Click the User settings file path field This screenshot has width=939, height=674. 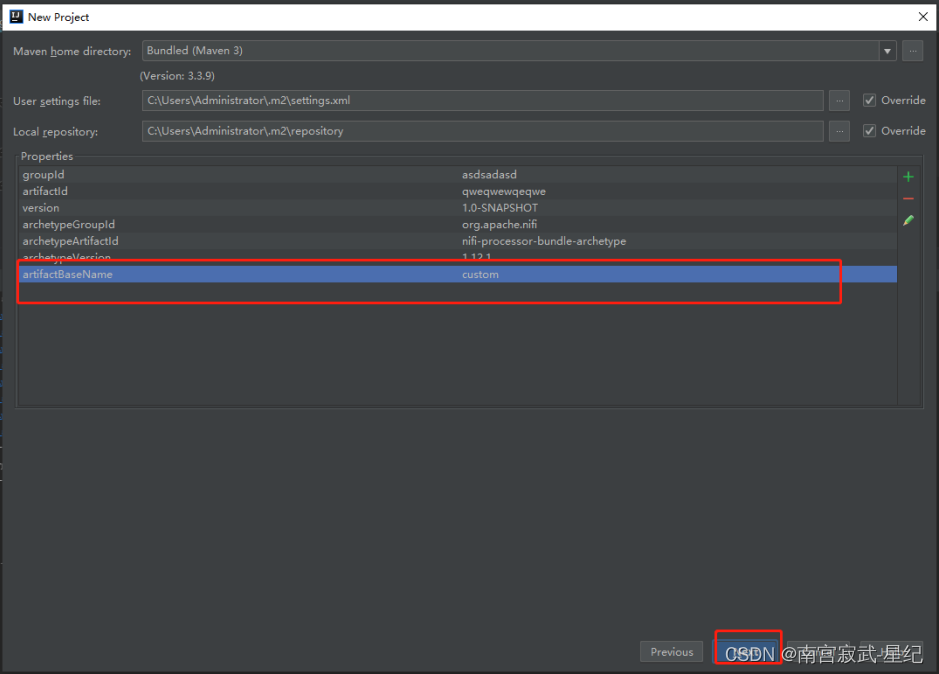click(x=483, y=101)
